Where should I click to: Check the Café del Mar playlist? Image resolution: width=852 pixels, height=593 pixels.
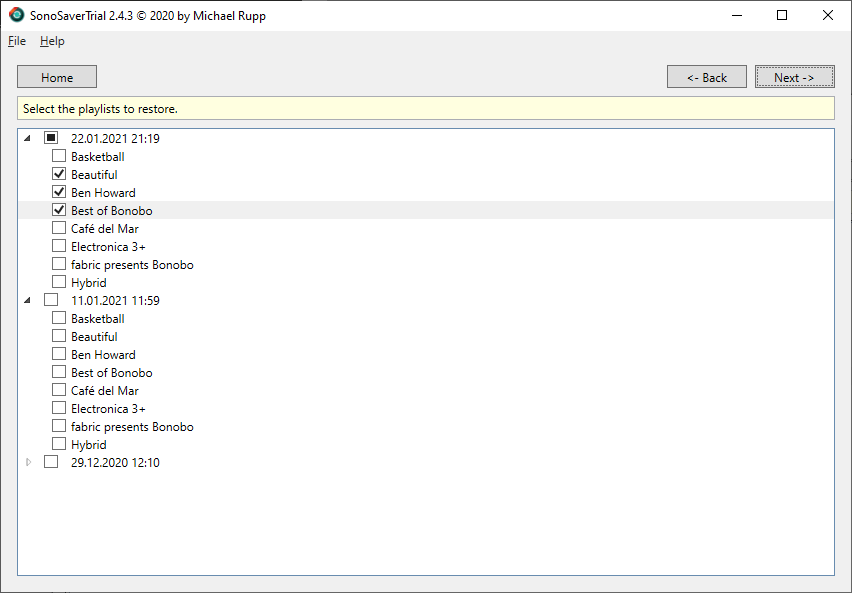58,228
